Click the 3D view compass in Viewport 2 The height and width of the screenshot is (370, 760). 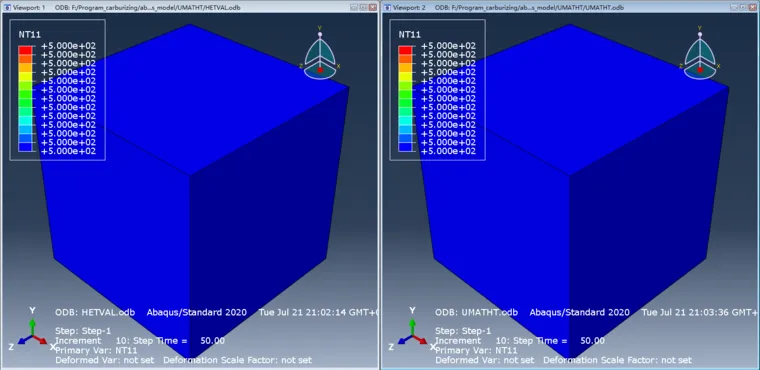coord(700,53)
